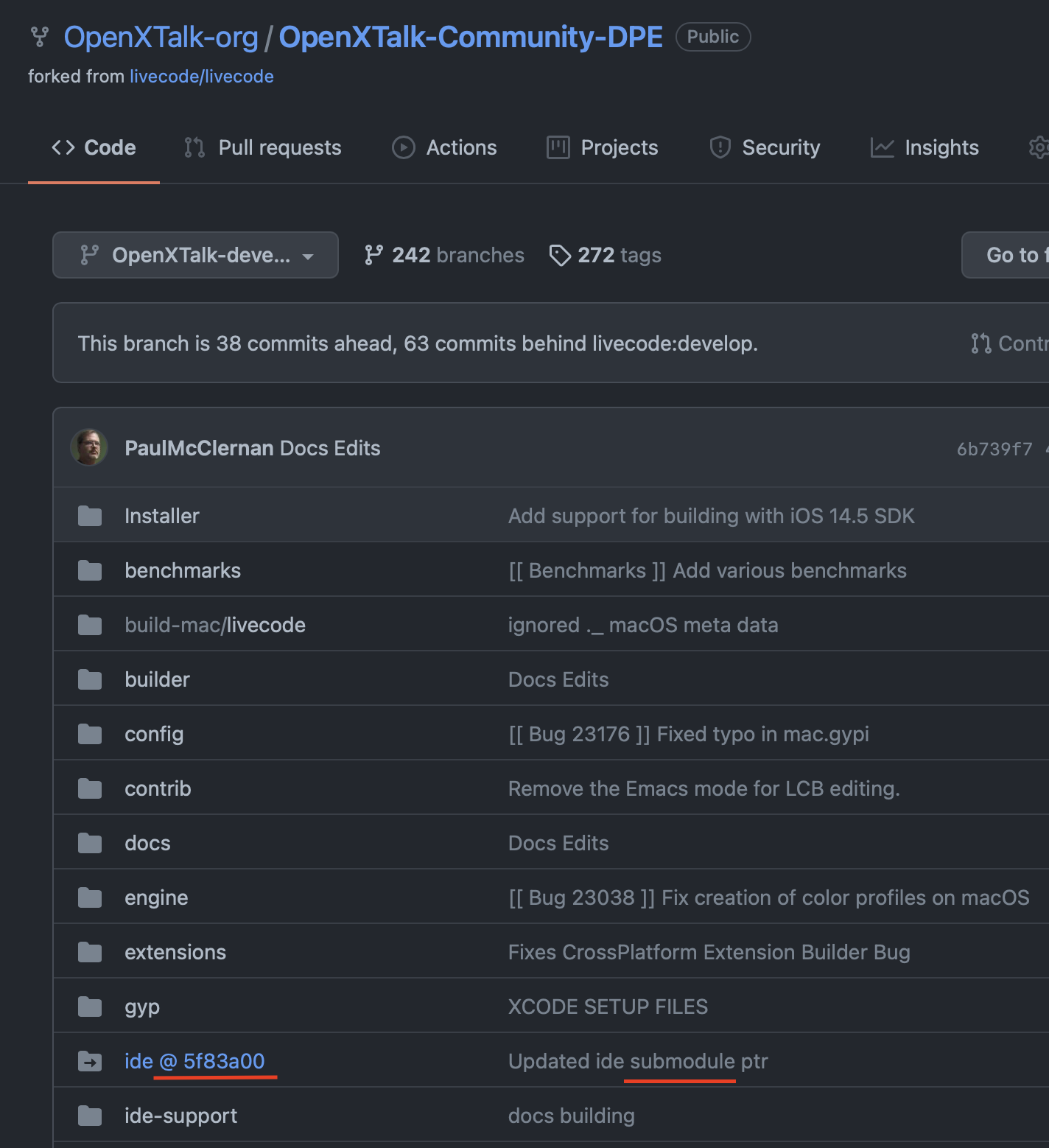Screen dimensions: 1049x1148
Task: Open commit 'Add support for building with iOS 14.5 SDK'
Action: pyautogui.click(x=712, y=516)
